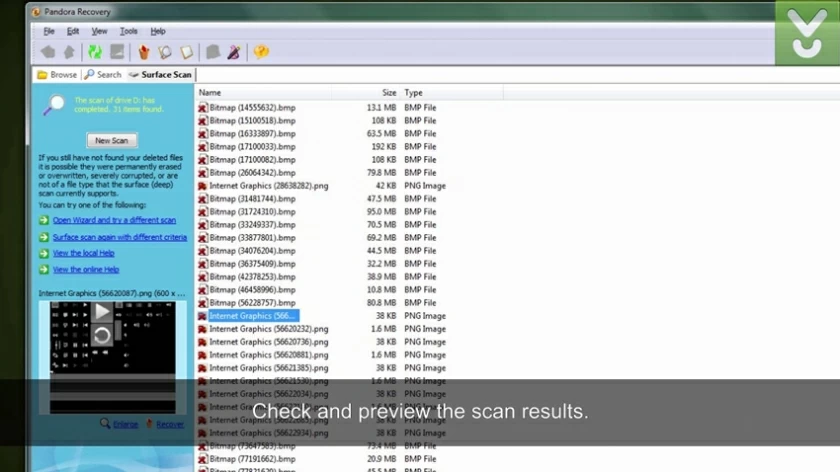Click Surface scan again with different criteria link
Screen dimensions: 840x472
[120, 237]
